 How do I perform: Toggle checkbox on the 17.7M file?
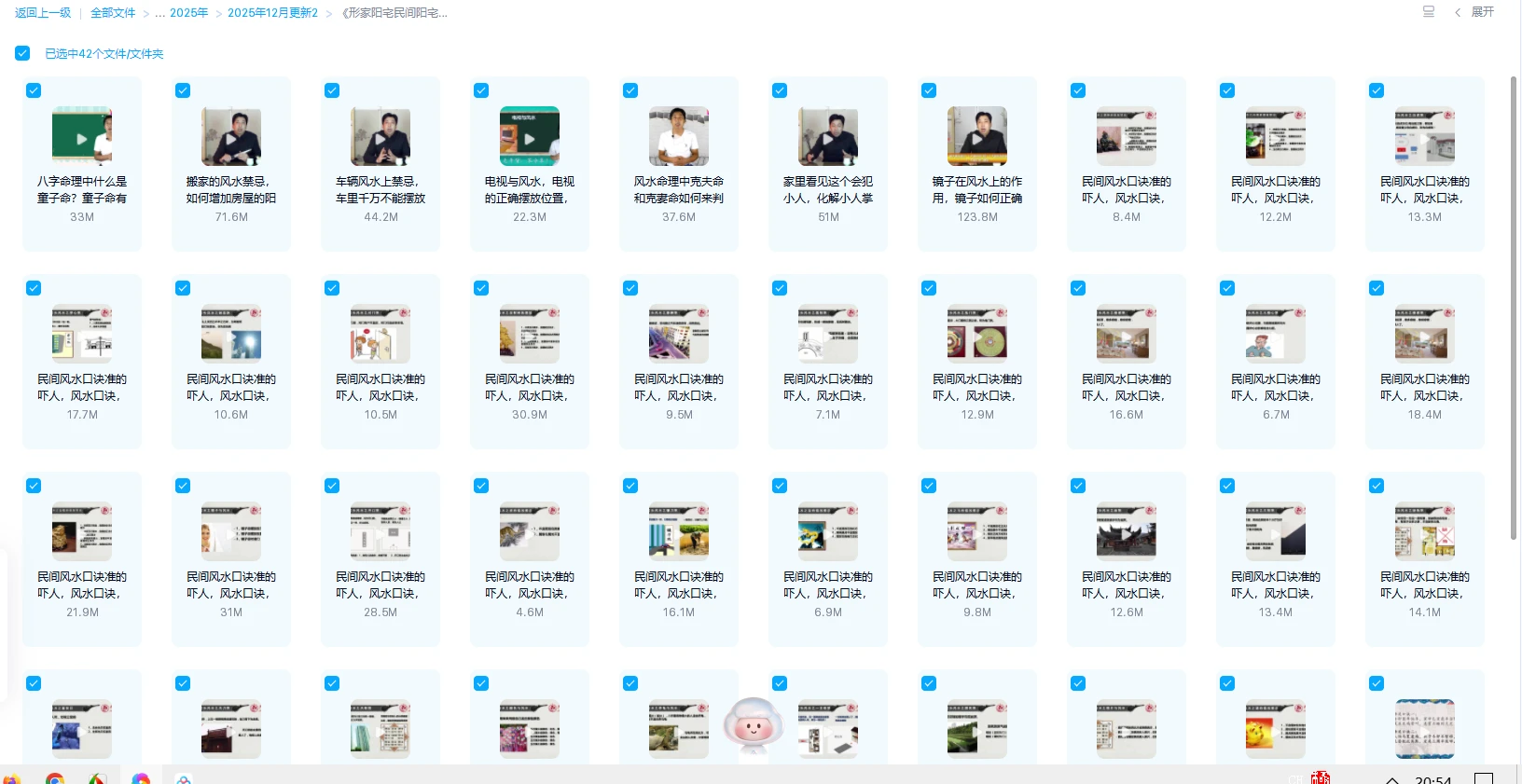(34, 288)
